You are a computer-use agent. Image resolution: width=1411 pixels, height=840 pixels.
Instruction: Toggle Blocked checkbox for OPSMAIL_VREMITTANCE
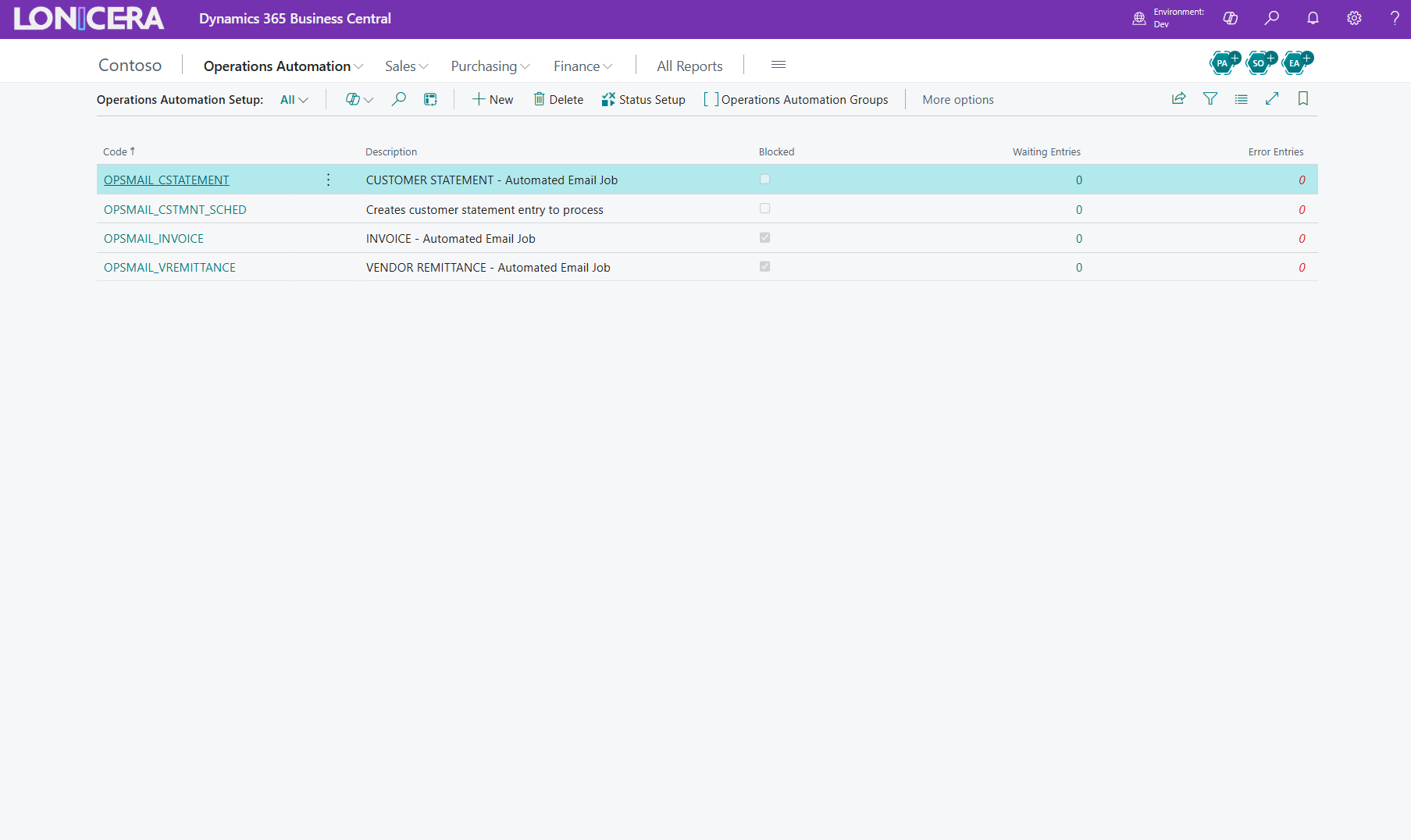765,266
